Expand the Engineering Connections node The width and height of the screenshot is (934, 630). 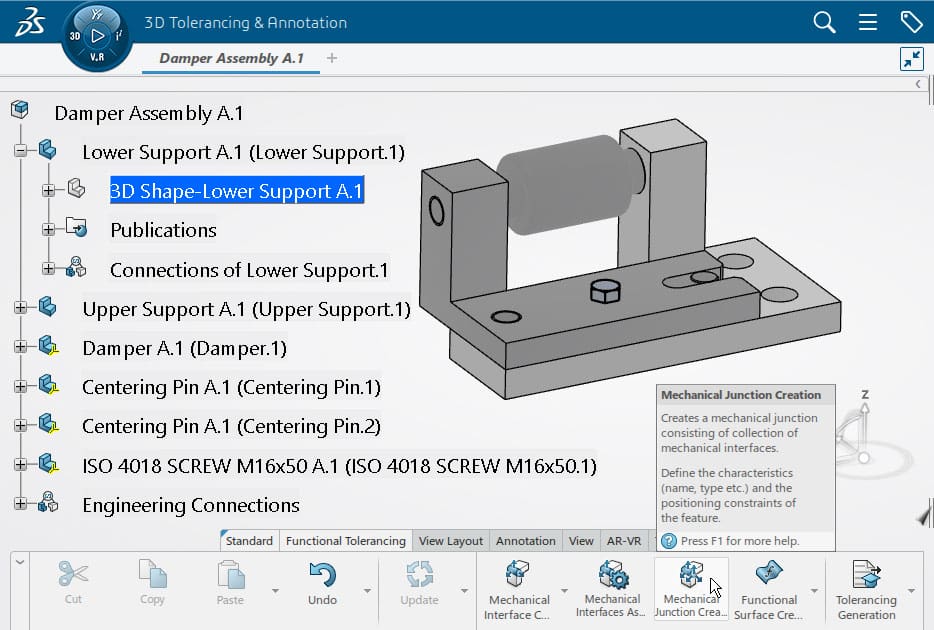[21, 504]
